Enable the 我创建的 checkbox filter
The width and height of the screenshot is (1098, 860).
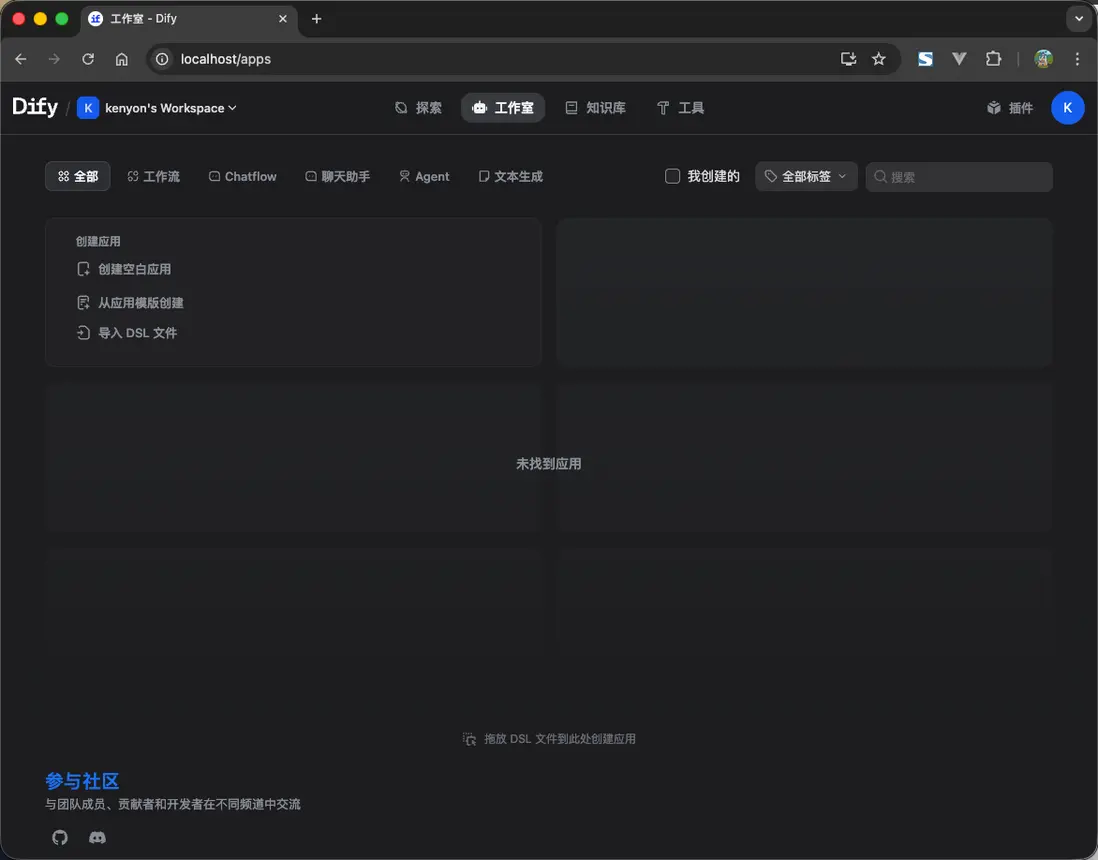672,175
